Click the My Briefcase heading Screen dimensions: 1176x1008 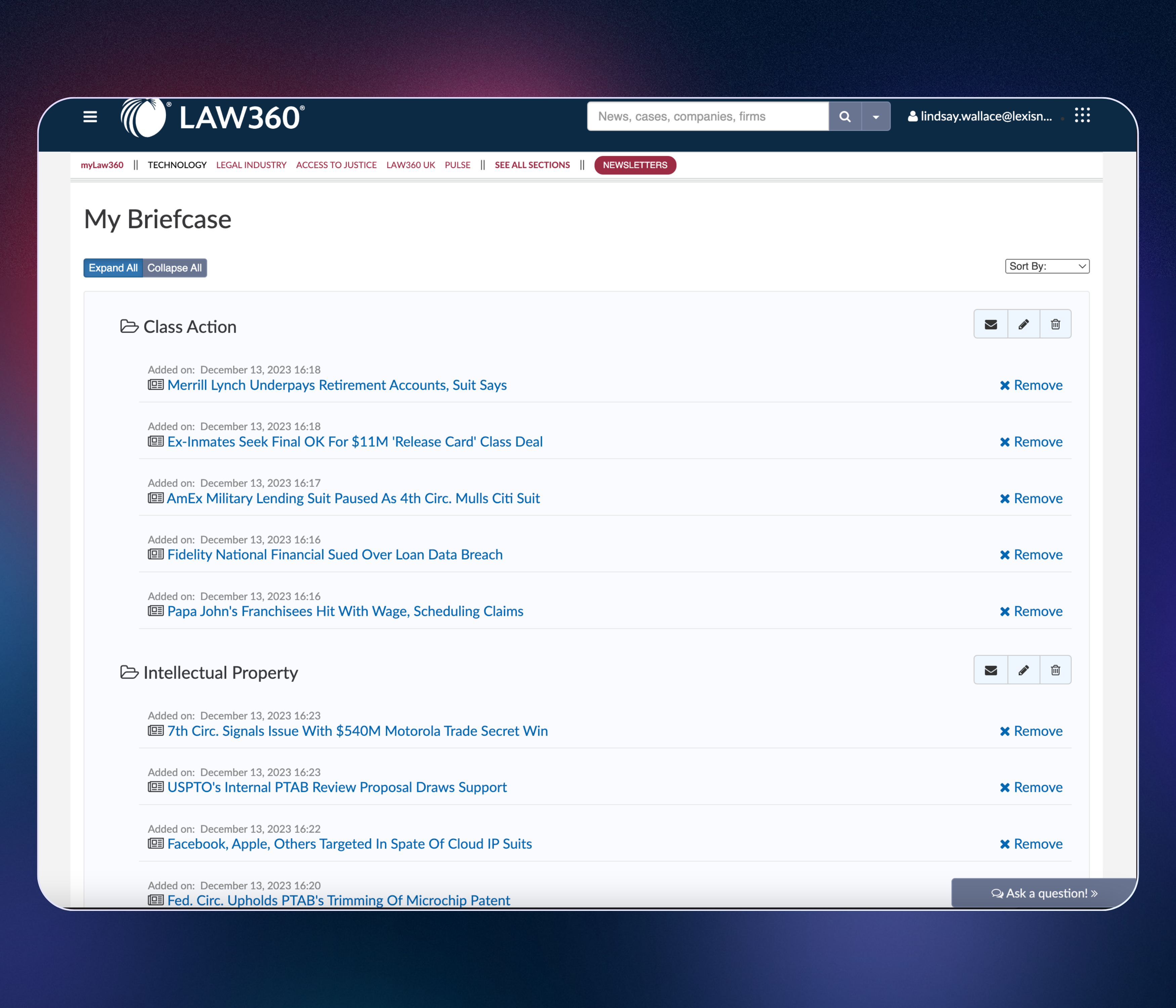(x=158, y=219)
